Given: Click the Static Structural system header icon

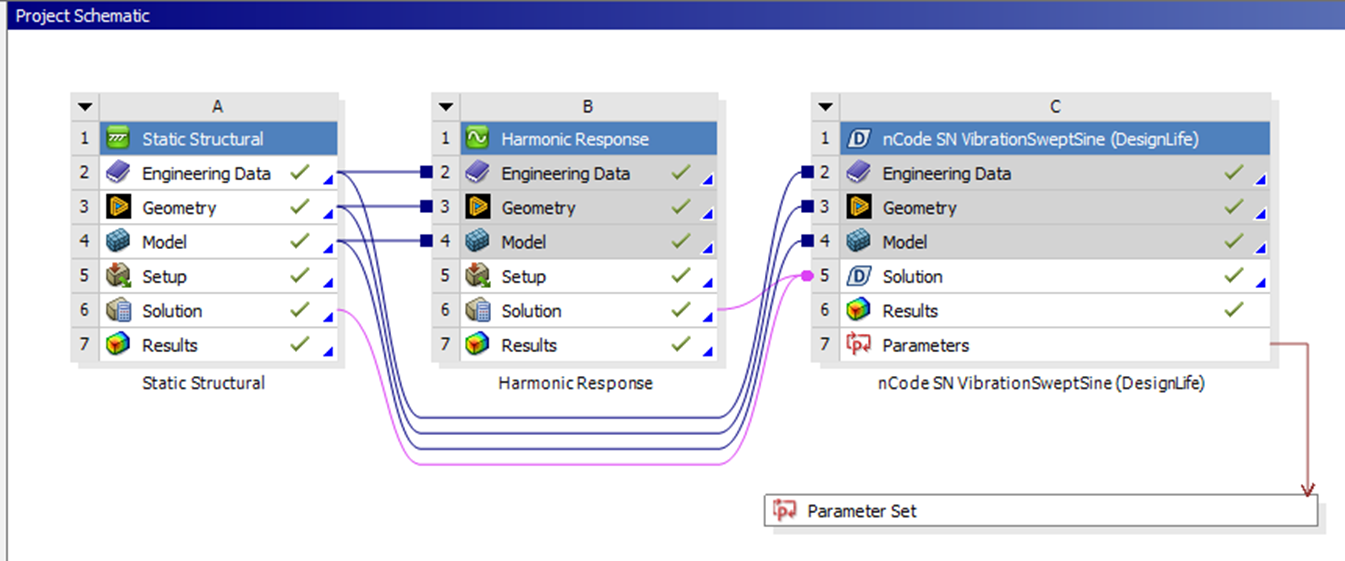Looking at the screenshot, I should 119,139.
